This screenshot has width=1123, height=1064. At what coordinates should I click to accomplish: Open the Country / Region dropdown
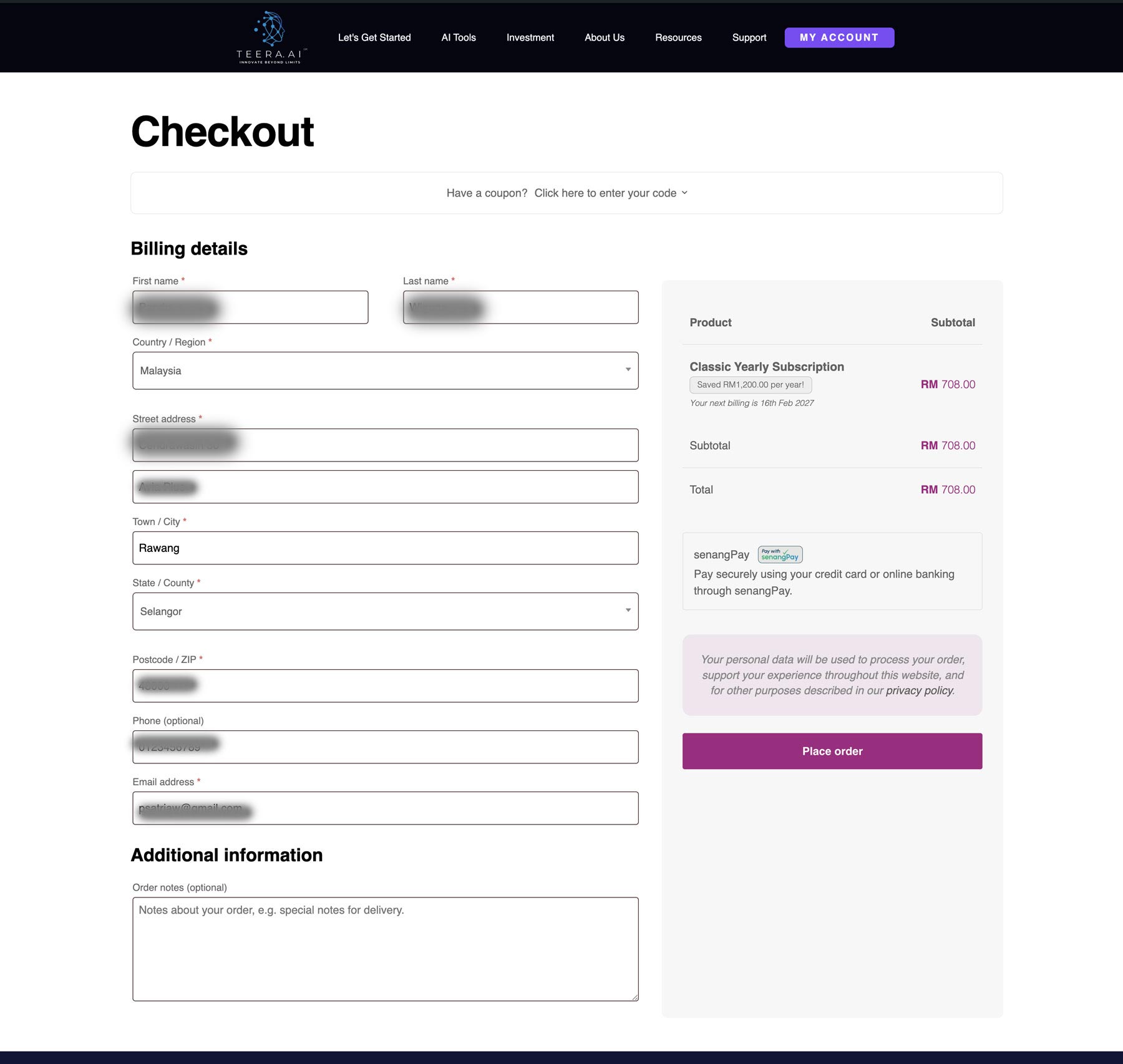coord(385,370)
